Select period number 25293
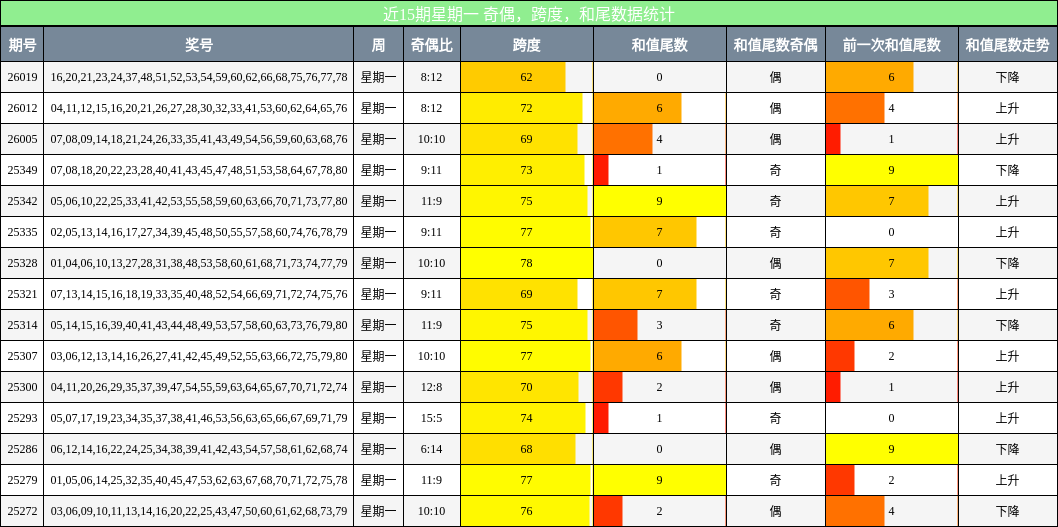This screenshot has width=1058, height=527. click(x=22, y=418)
